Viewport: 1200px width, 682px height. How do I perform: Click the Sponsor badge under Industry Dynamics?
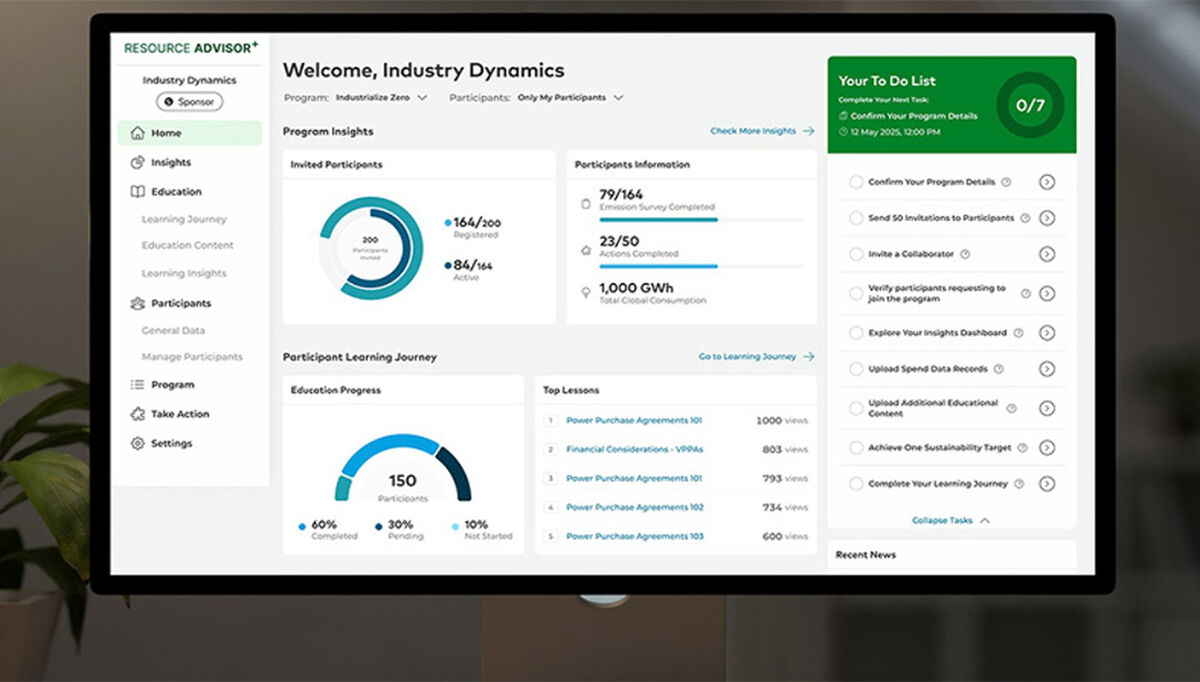tap(189, 102)
